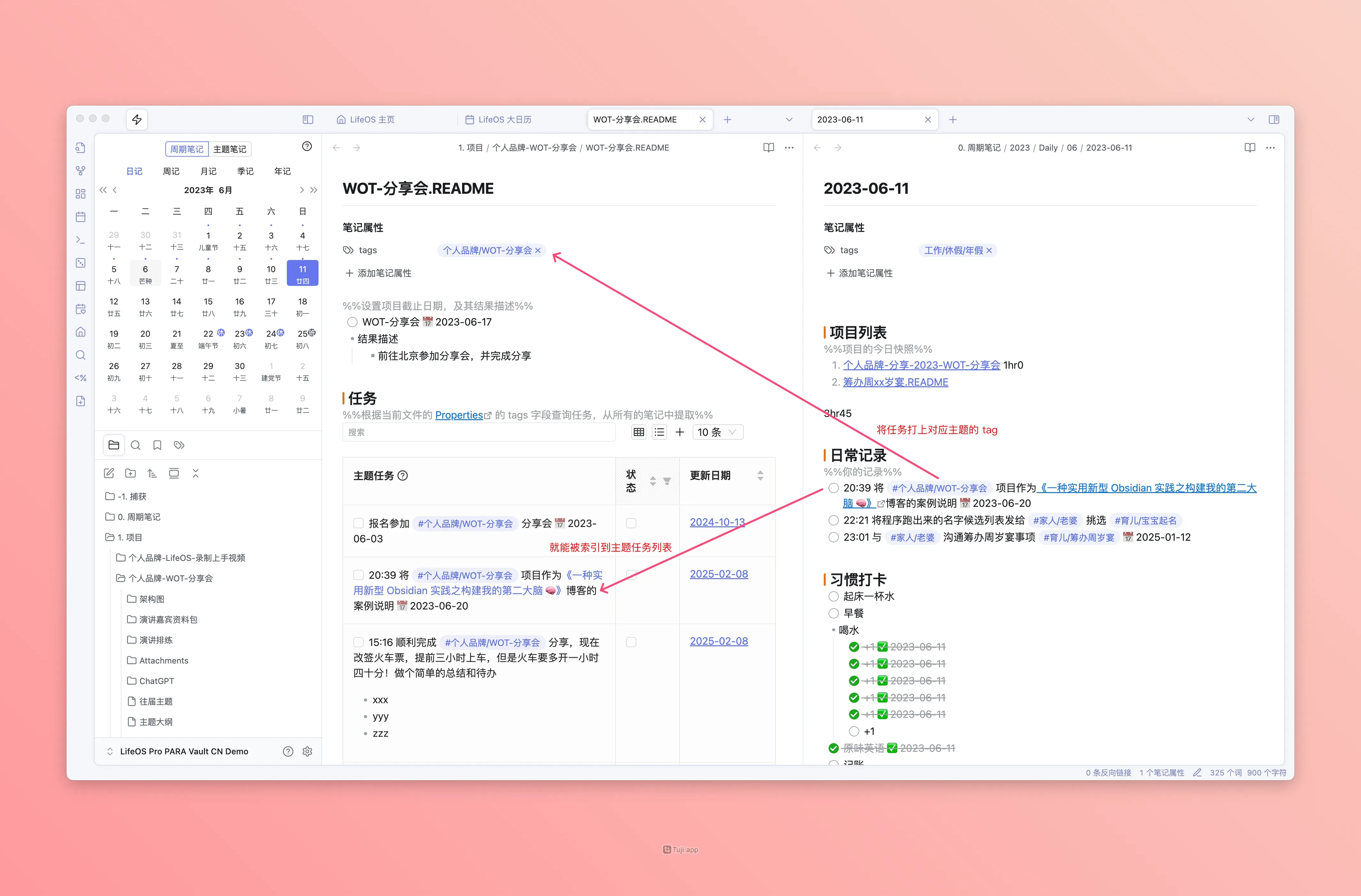1361x896 pixels.
Task: Check the 报名参加 task checkbox
Action: coord(358,523)
